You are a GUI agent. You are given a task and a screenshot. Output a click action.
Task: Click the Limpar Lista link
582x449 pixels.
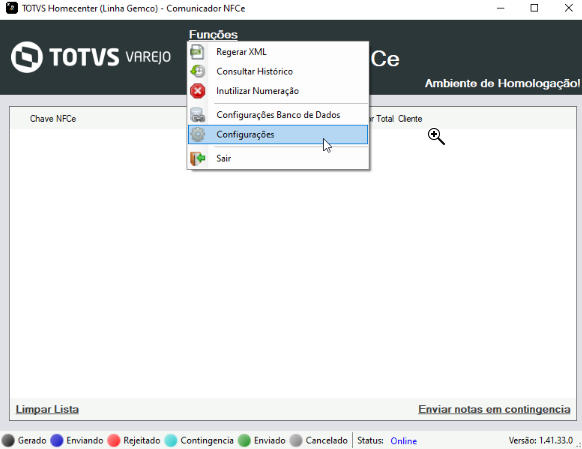(x=47, y=409)
